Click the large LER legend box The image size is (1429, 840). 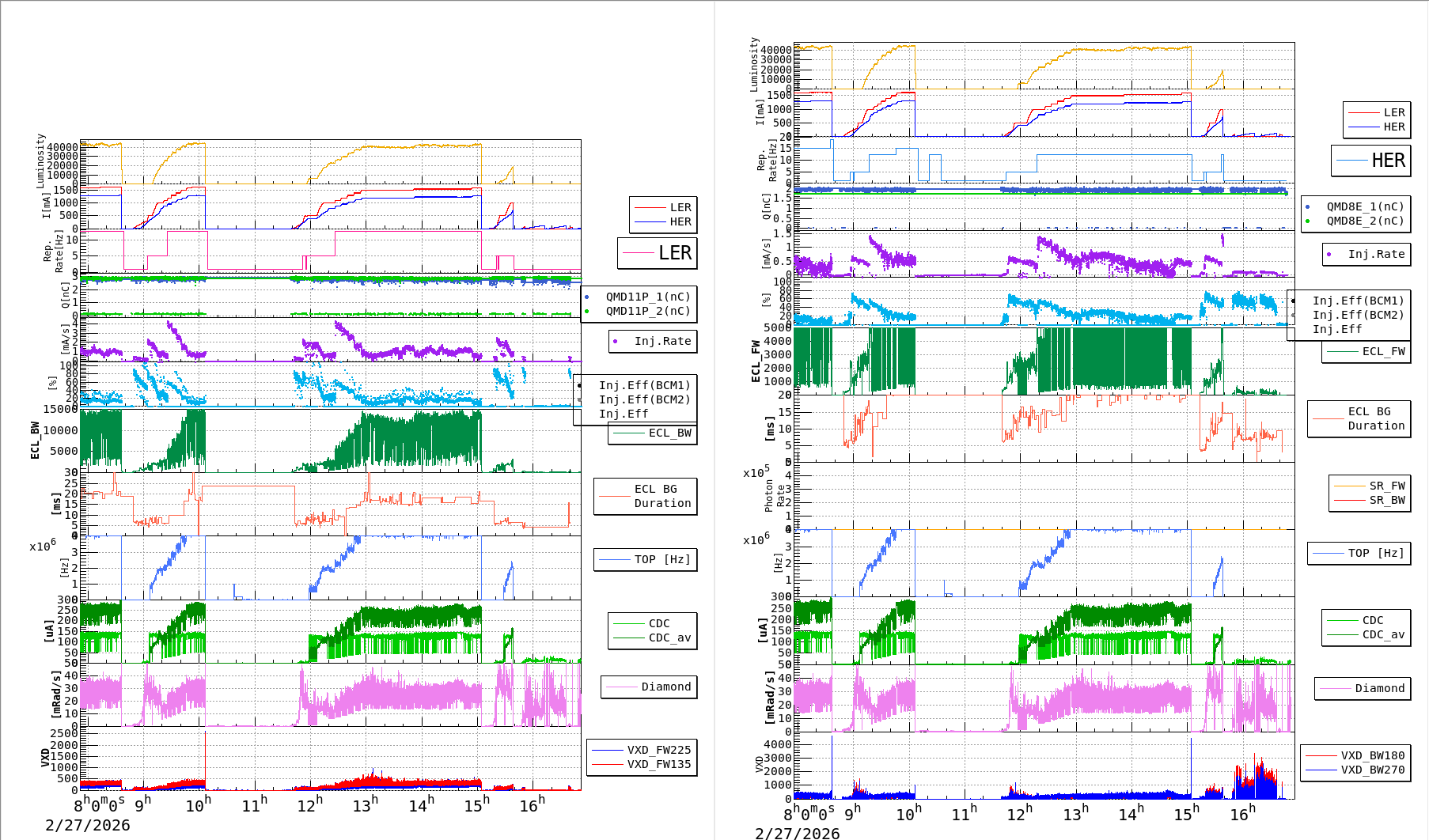(x=658, y=253)
